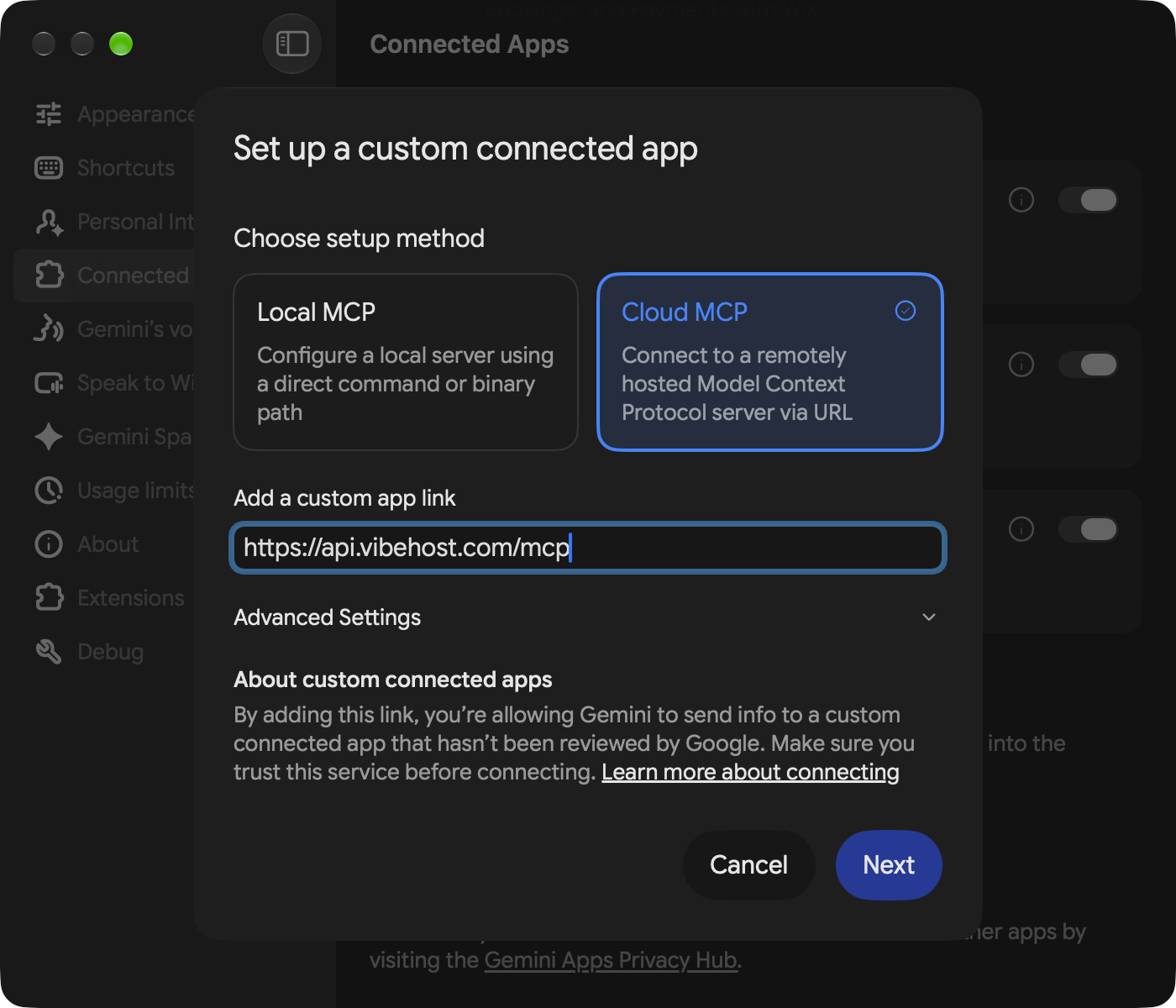Screen dimensions: 1176x1008
Task: Select the Local MCP setup method
Action: click(x=406, y=362)
